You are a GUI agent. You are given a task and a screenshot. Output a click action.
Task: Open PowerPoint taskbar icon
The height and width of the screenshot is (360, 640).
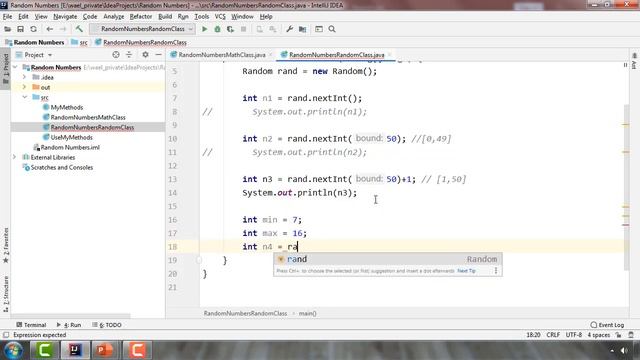pos(105,350)
